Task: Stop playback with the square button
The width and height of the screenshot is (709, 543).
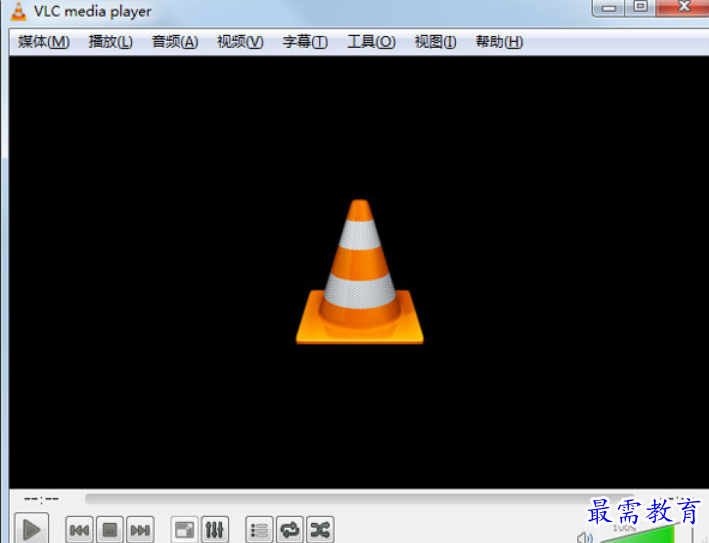Action: 110,529
